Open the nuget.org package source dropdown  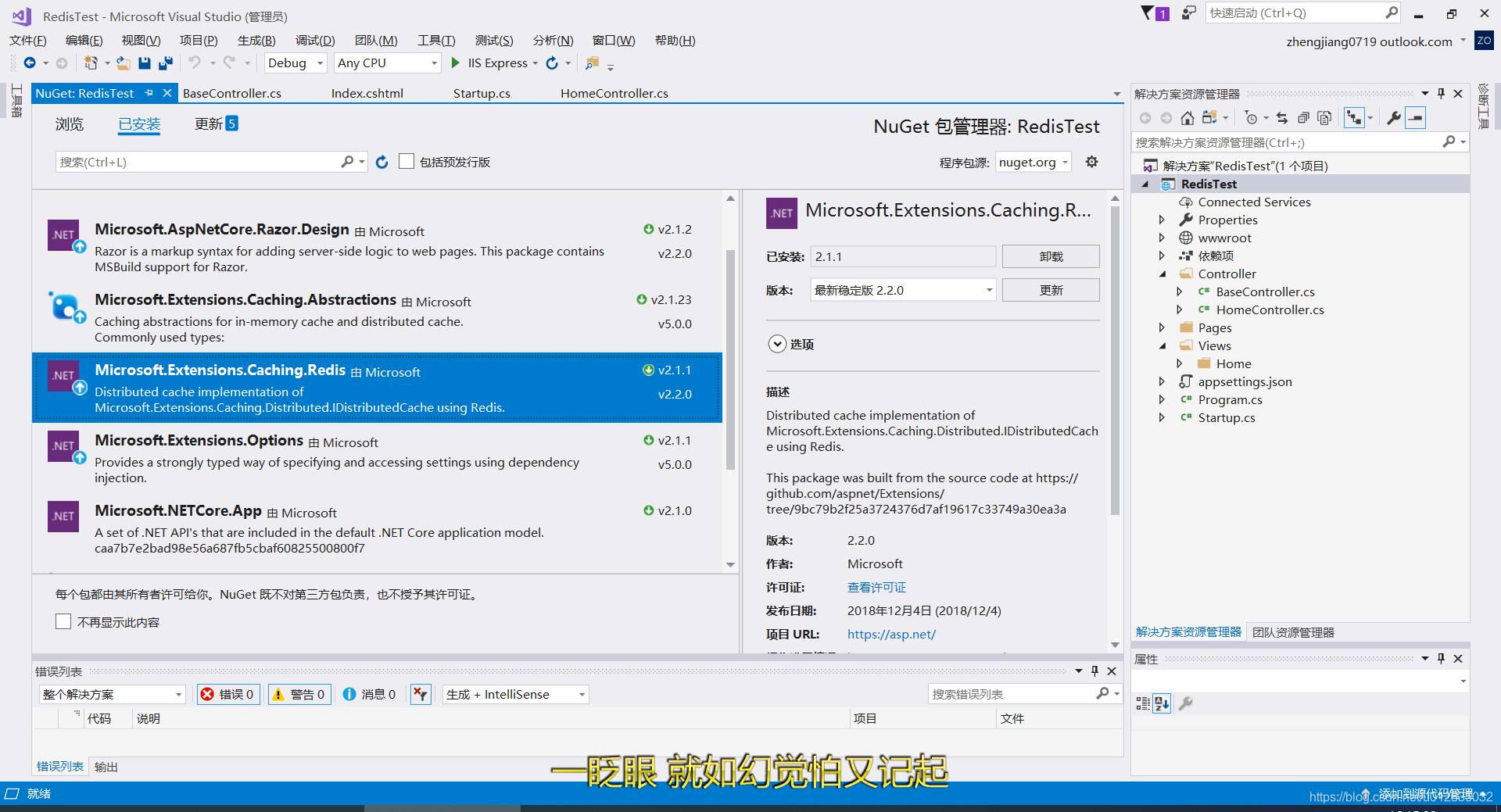pos(1034,162)
